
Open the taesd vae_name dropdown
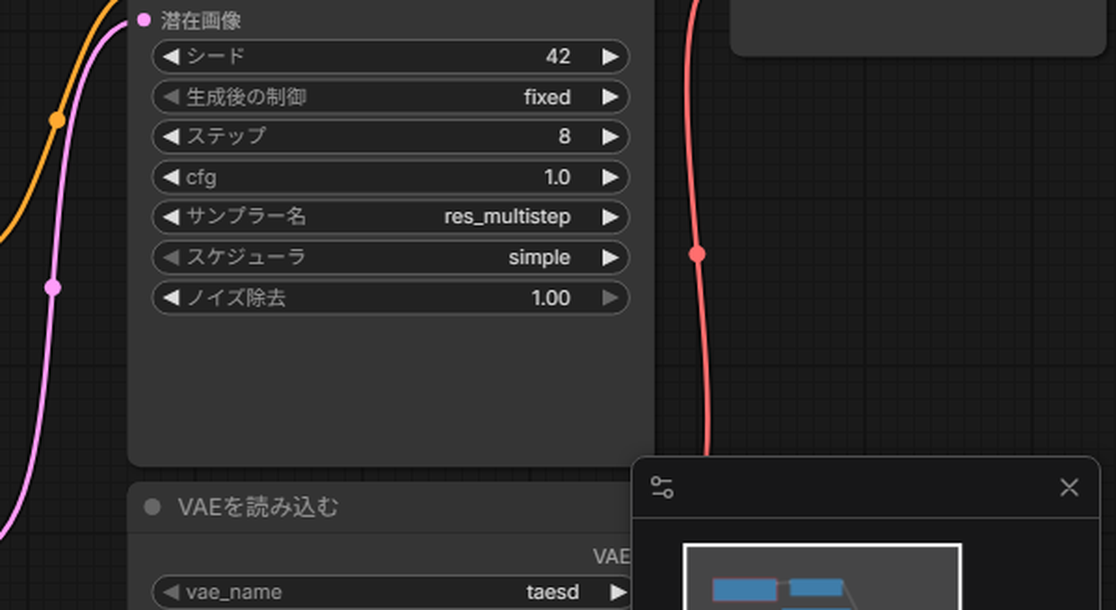pos(391,592)
